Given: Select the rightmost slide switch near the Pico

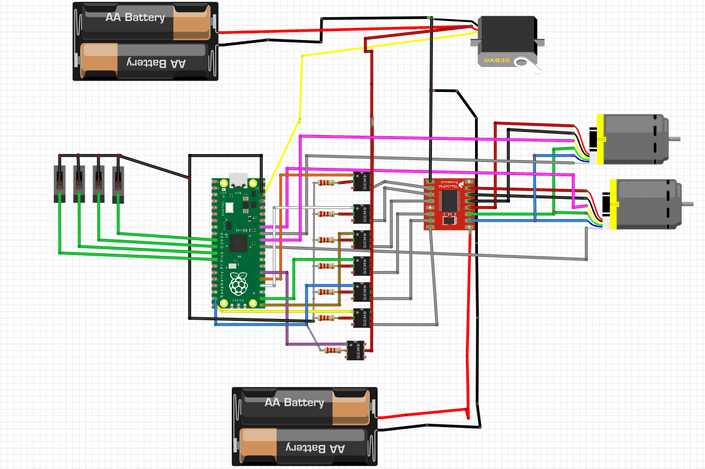Looking at the screenshot, I should click(118, 183).
